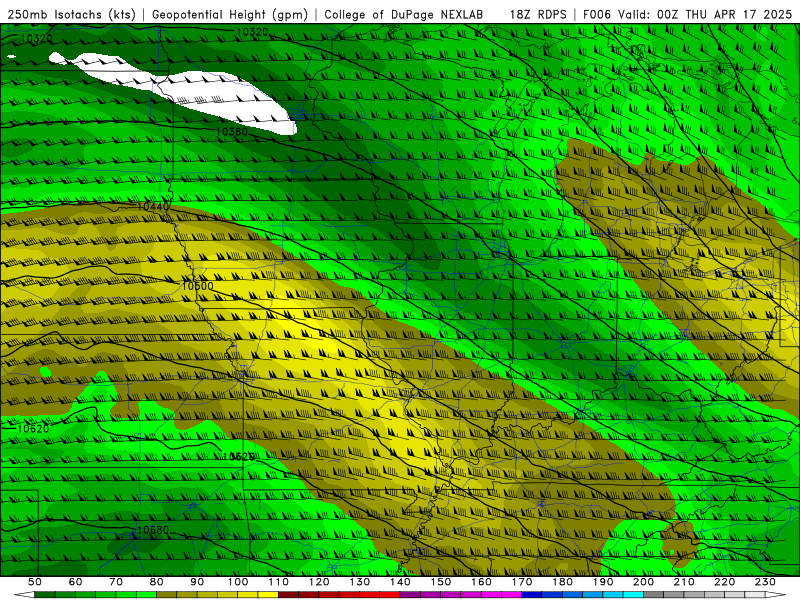
Task: Click the '18Z RDPS' model run label
Action: tap(538, 14)
